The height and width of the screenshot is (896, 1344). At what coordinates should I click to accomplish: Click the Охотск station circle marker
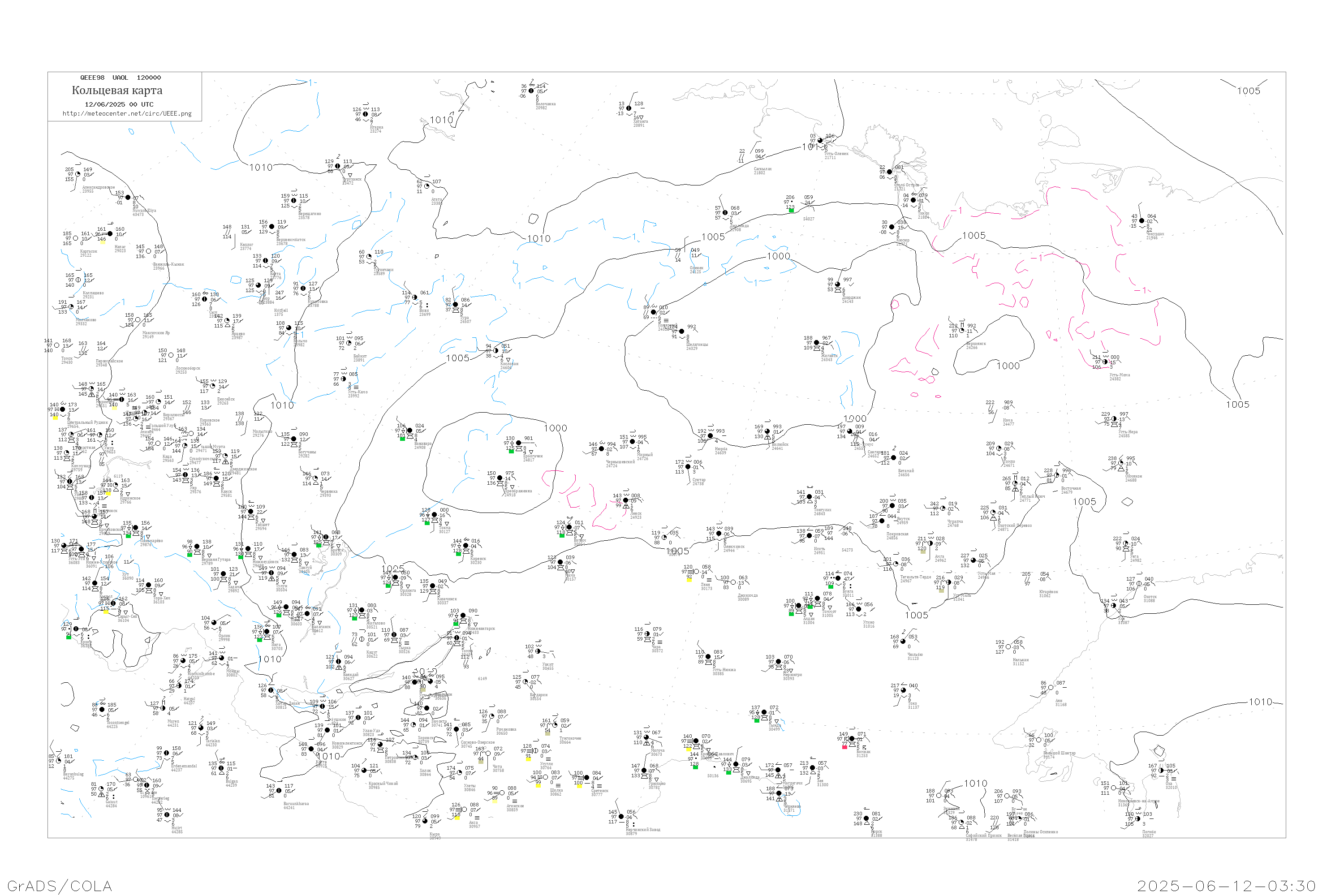1139,584
